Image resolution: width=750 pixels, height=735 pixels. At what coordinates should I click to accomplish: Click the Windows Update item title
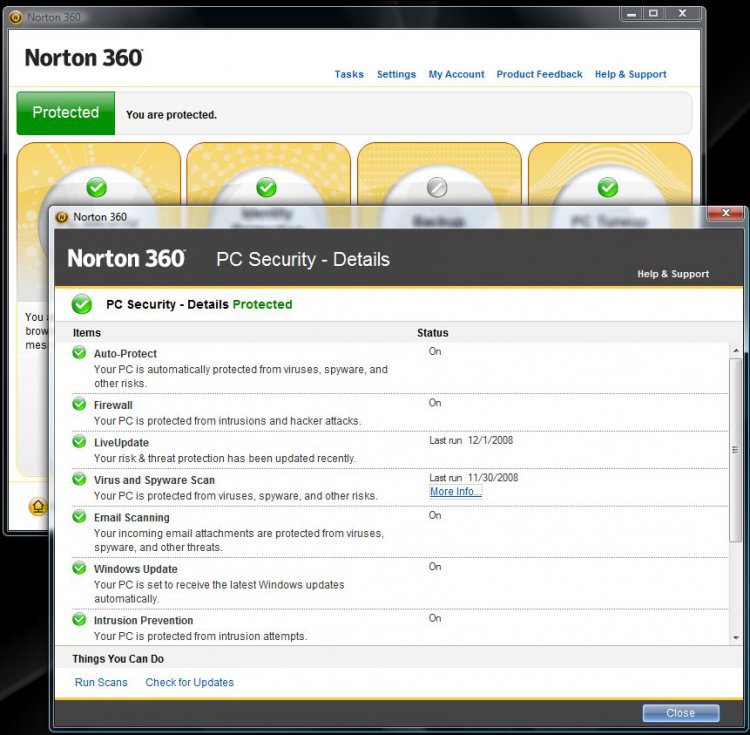[x=136, y=569]
